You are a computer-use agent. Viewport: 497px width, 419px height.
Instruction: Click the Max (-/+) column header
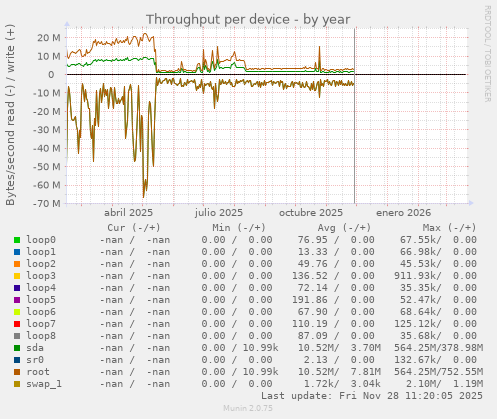pyautogui.click(x=450, y=228)
